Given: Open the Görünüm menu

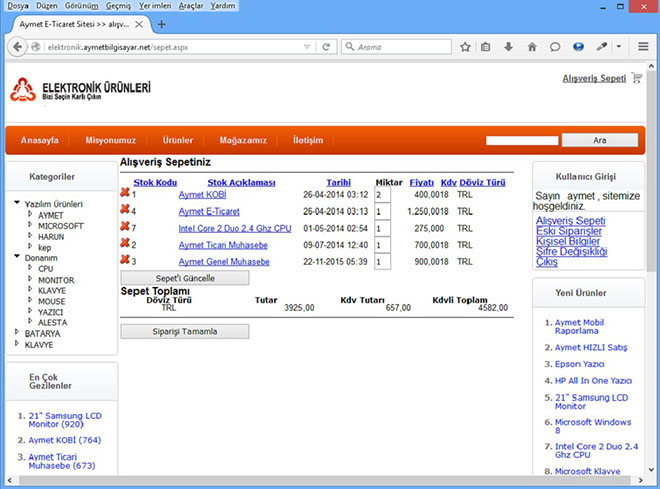Looking at the screenshot, I should [82, 6].
